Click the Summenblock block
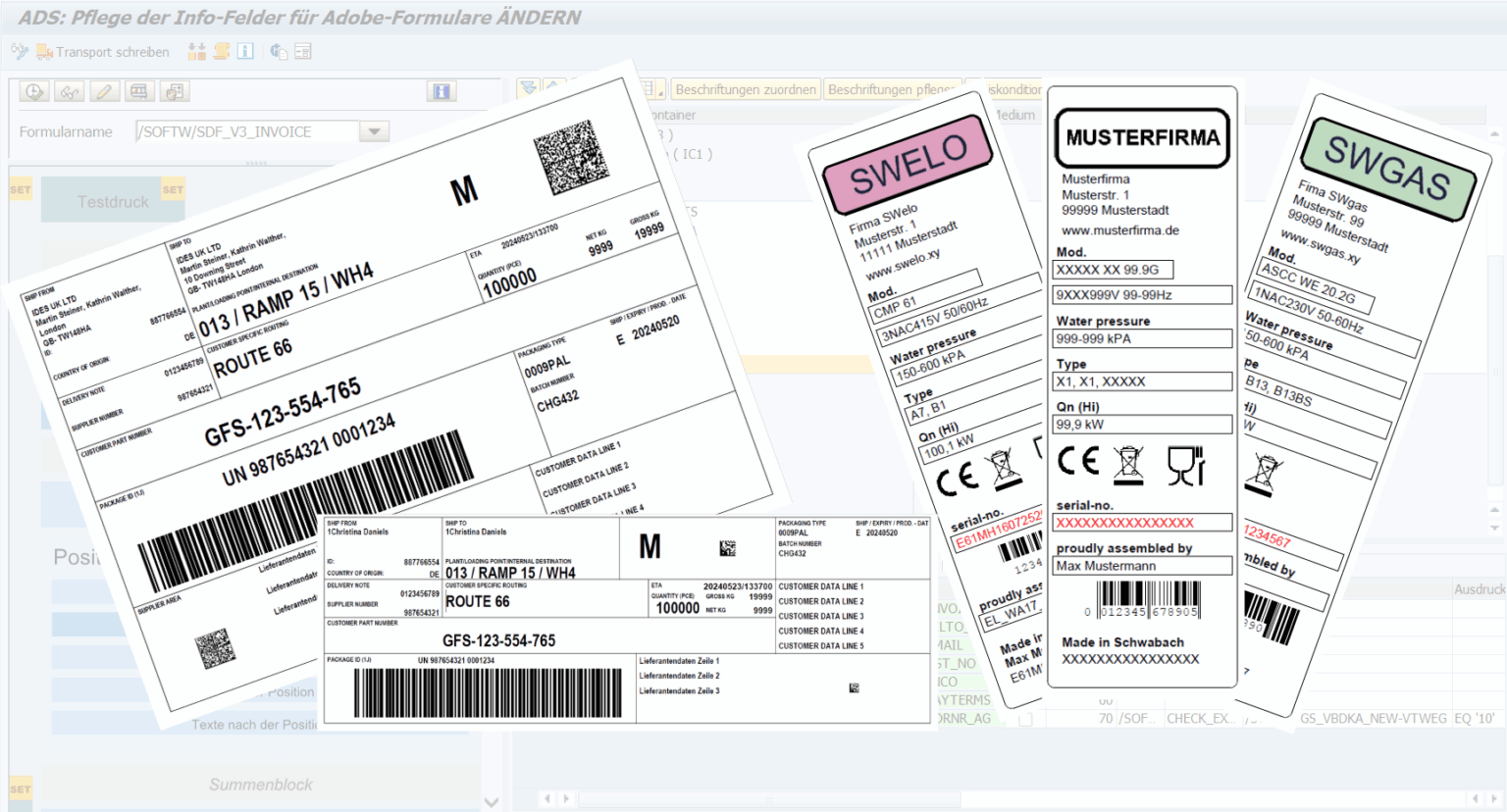 261,785
